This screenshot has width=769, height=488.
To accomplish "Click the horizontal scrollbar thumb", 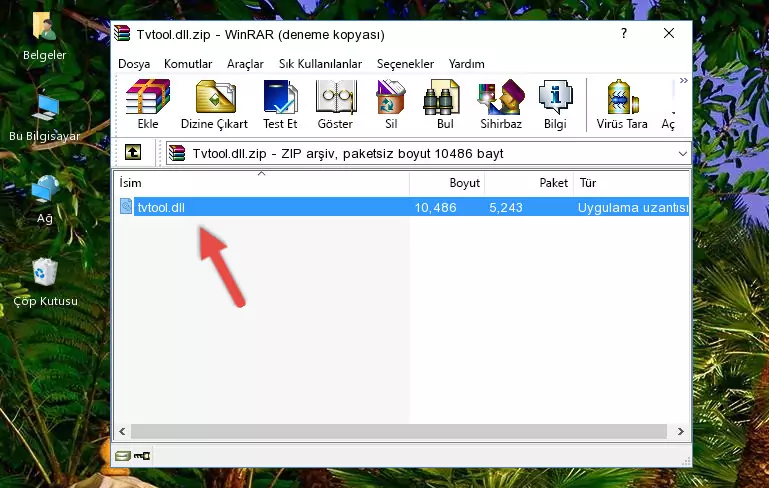I will point(399,432).
